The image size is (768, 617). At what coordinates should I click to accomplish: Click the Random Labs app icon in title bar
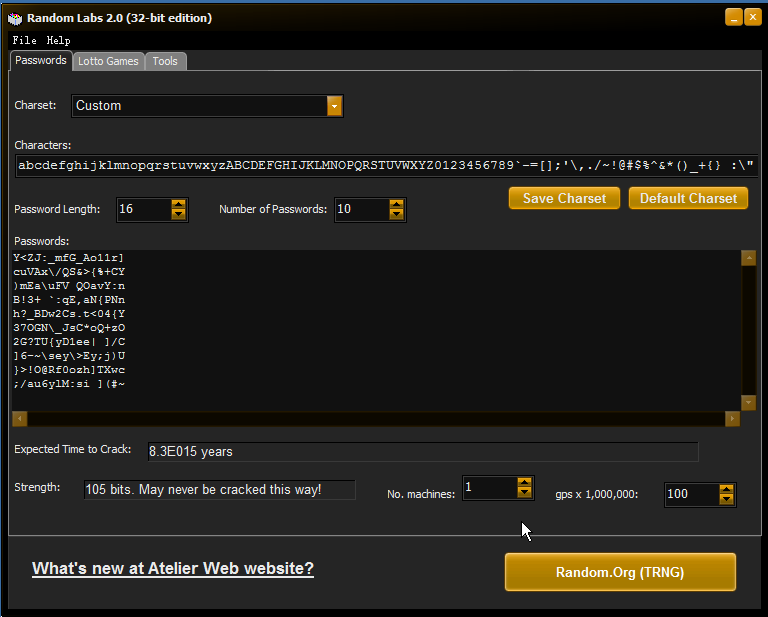(15, 19)
